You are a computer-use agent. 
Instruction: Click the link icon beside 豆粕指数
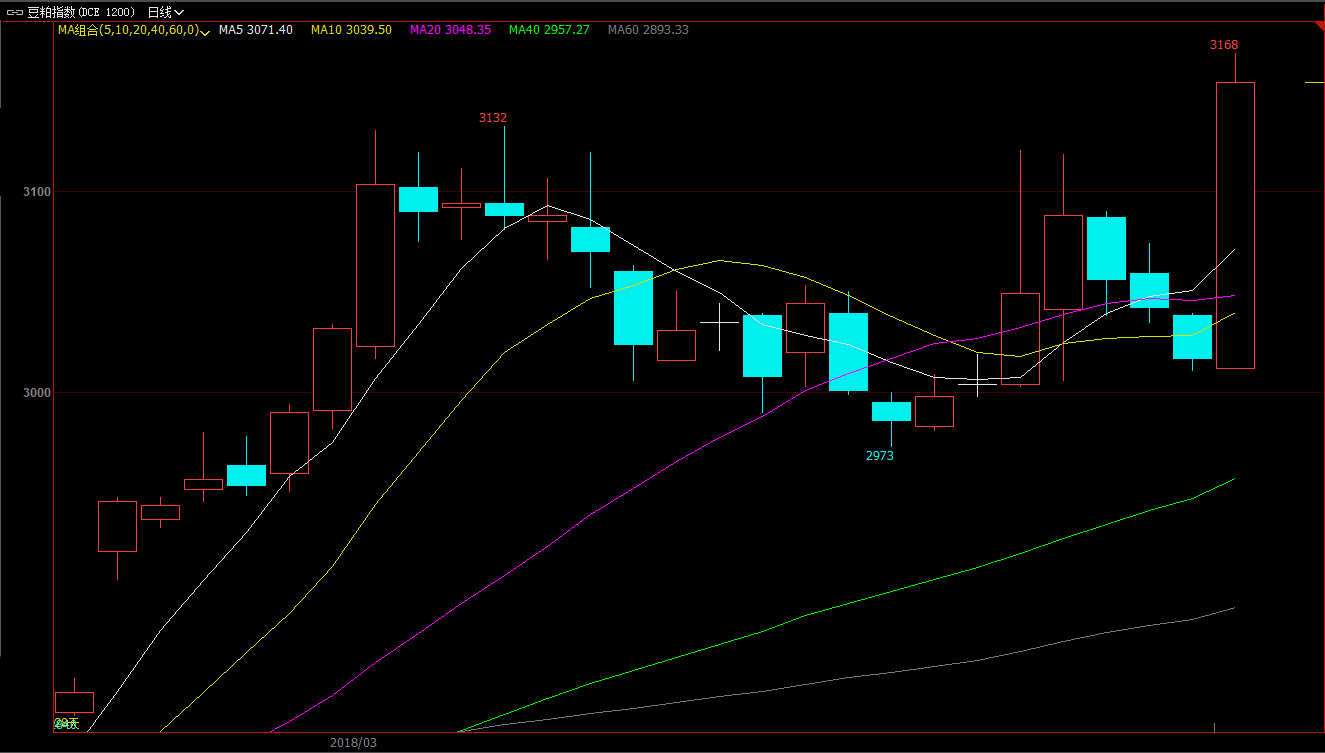[13, 12]
